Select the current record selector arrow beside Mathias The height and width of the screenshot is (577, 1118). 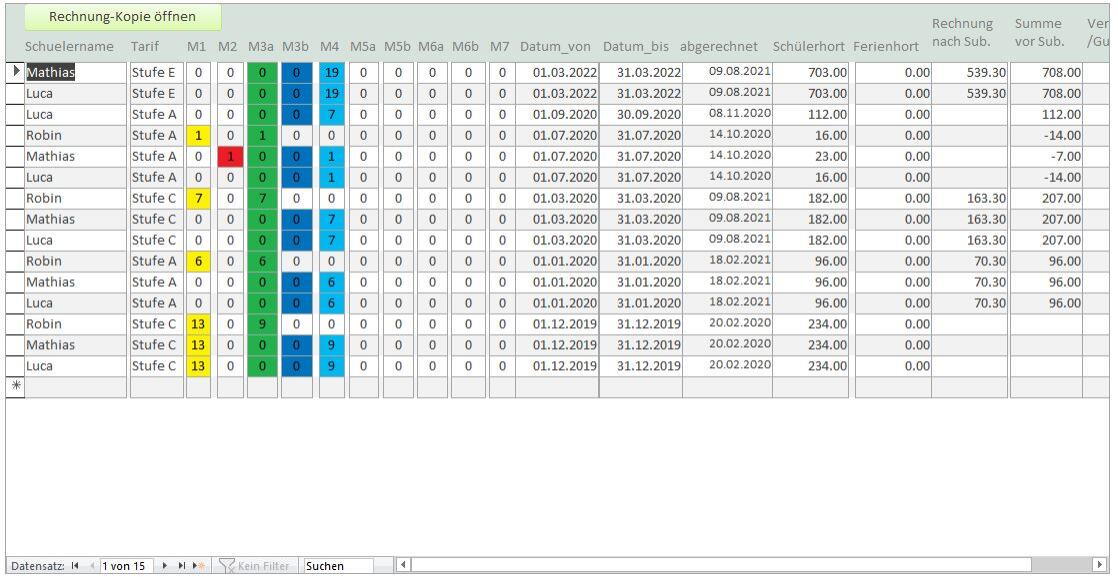pyautogui.click(x=15, y=72)
